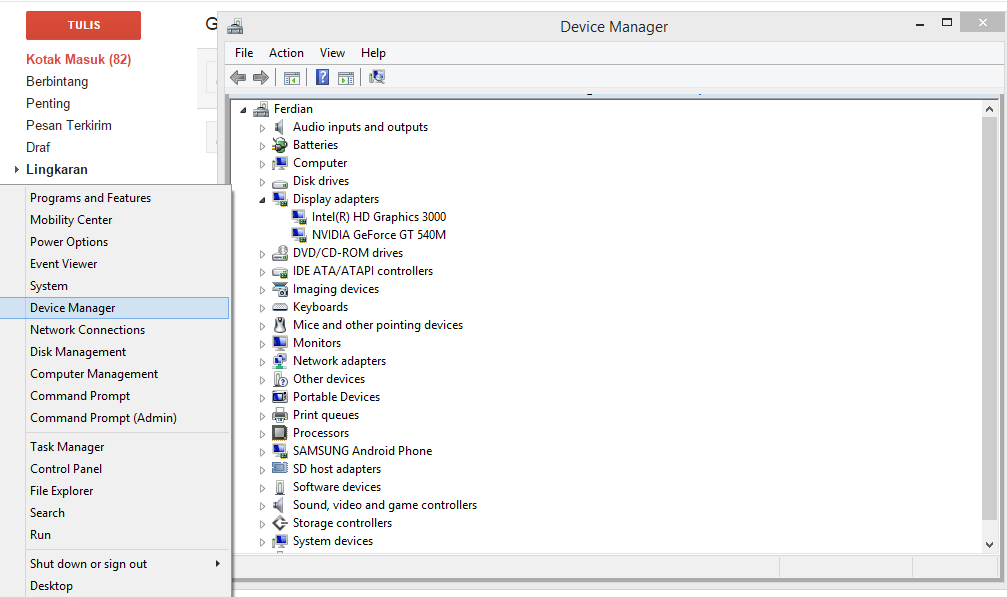
Task: Open the Action menu
Action: (x=286, y=53)
